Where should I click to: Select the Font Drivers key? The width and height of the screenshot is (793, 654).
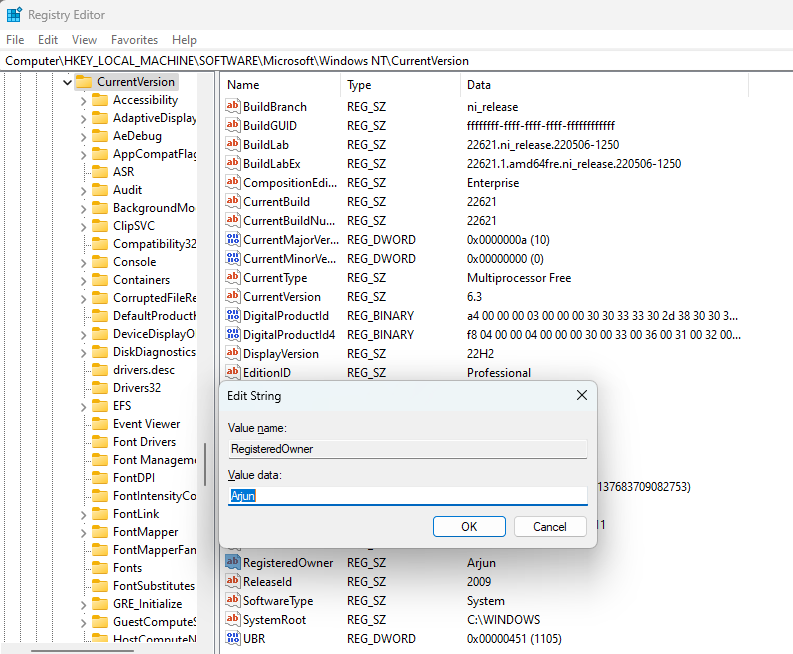coord(144,442)
